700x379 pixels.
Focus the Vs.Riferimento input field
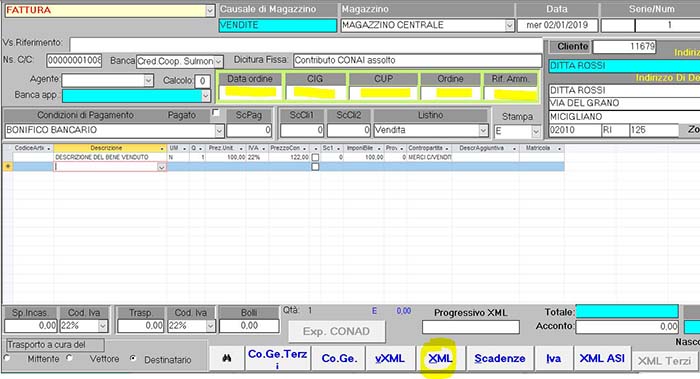tap(306, 44)
